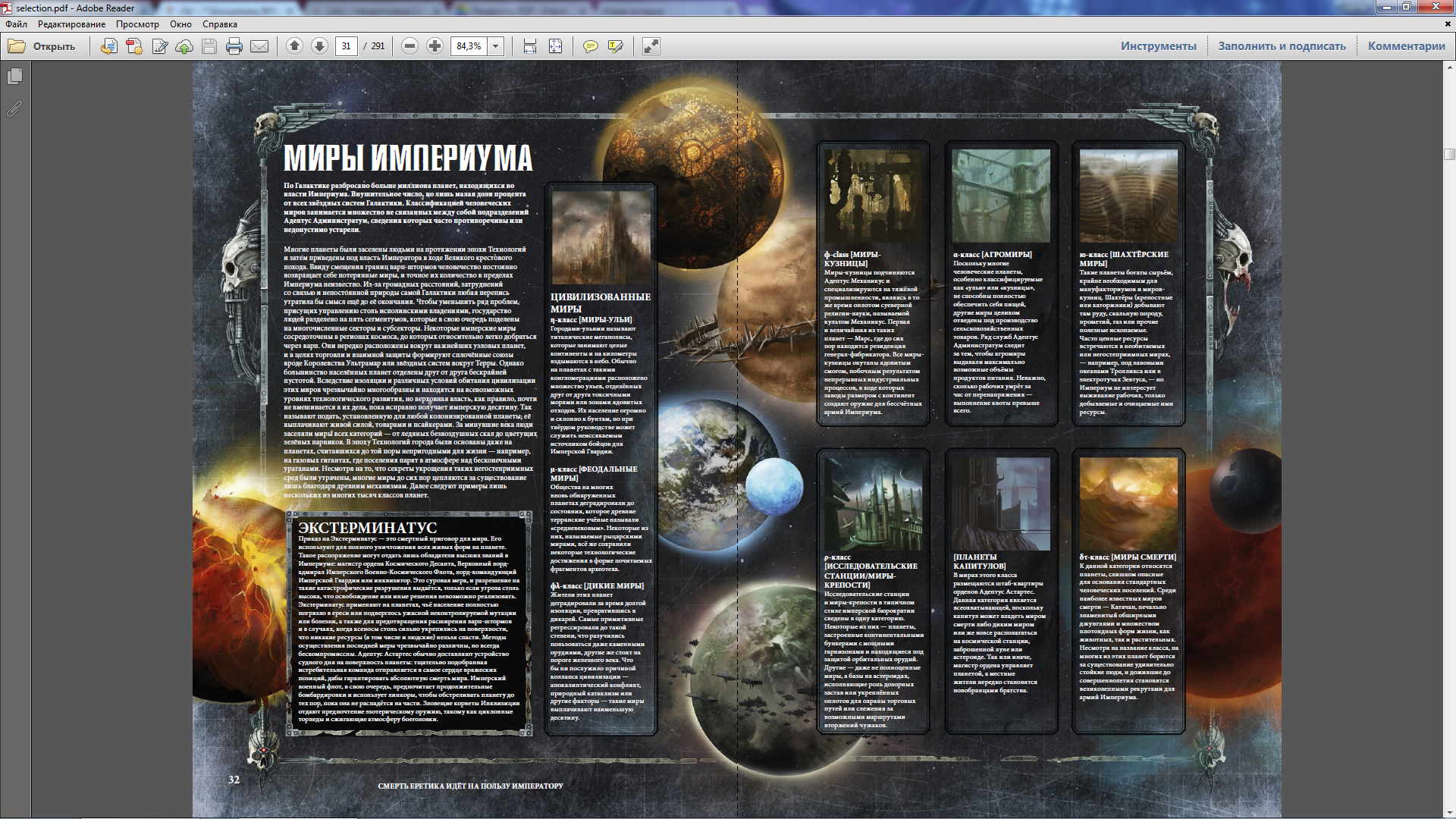Open the Окно menu
The height and width of the screenshot is (819, 1456).
point(180,24)
